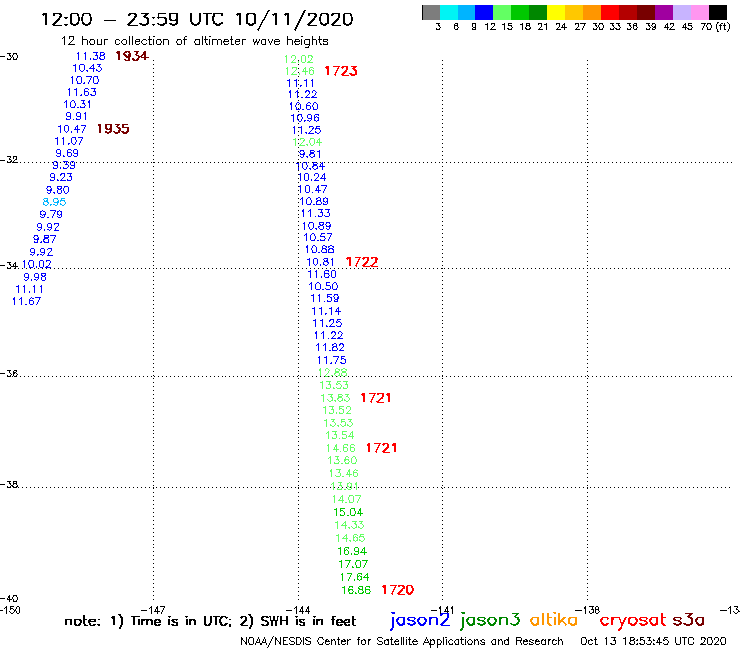Click the subtitle about altimeter wave heights
The width and height of the screenshot is (740, 650).
194,41
